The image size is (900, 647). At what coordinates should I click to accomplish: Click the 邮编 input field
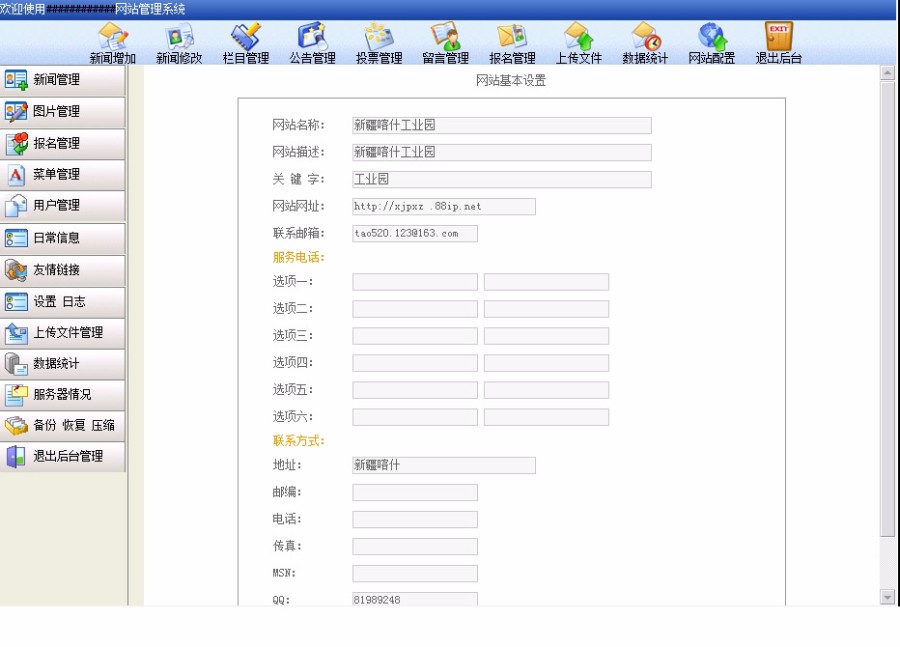coord(415,493)
